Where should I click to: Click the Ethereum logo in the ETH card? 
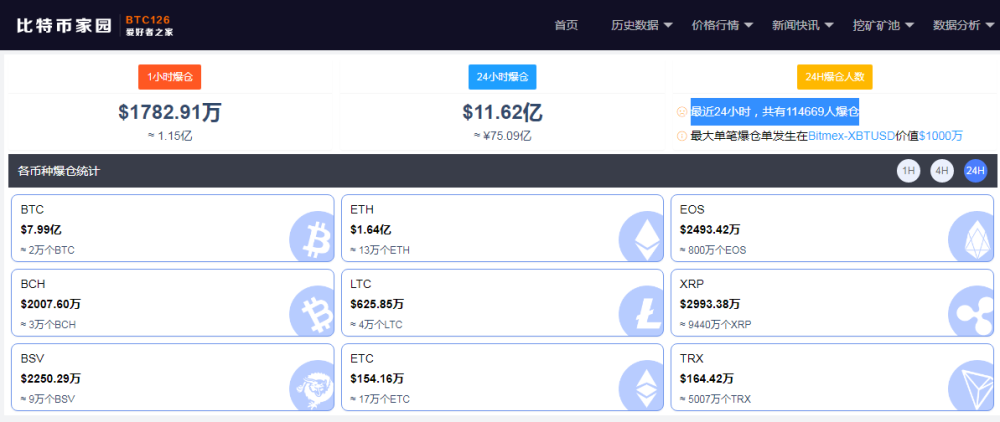(641, 237)
